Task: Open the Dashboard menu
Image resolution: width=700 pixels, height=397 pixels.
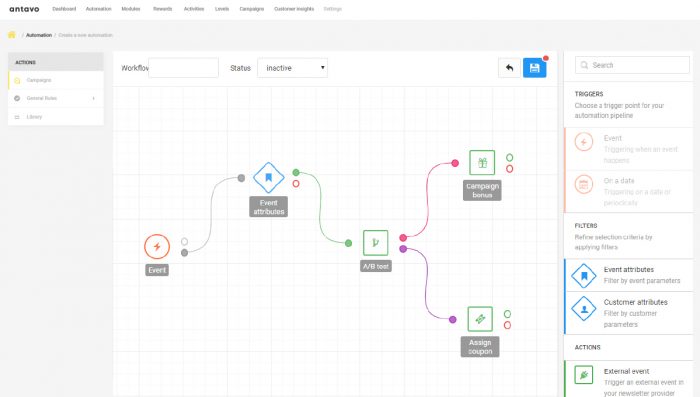Action: pyautogui.click(x=64, y=9)
